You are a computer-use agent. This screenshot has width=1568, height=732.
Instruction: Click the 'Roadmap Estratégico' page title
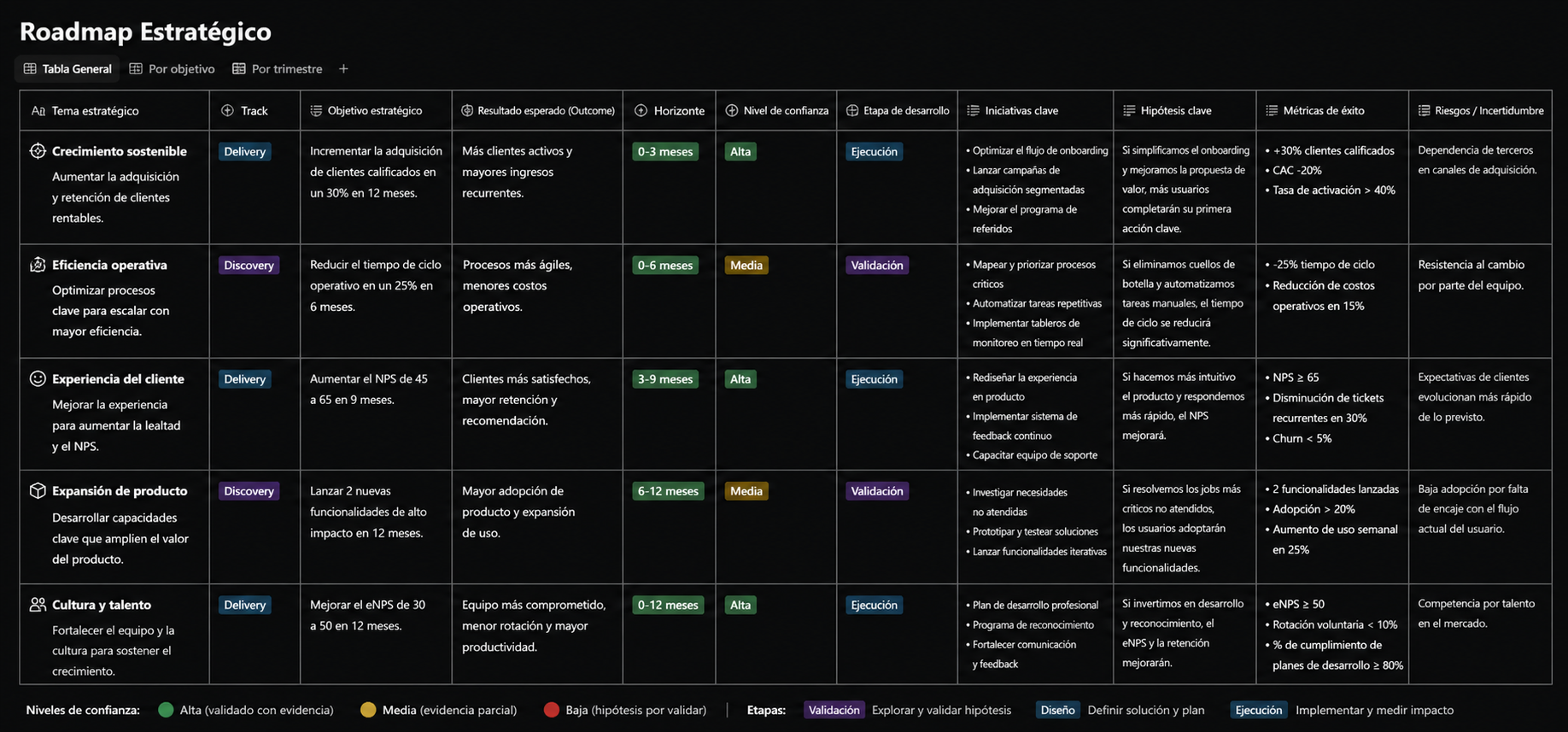click(x=145, y=32)
